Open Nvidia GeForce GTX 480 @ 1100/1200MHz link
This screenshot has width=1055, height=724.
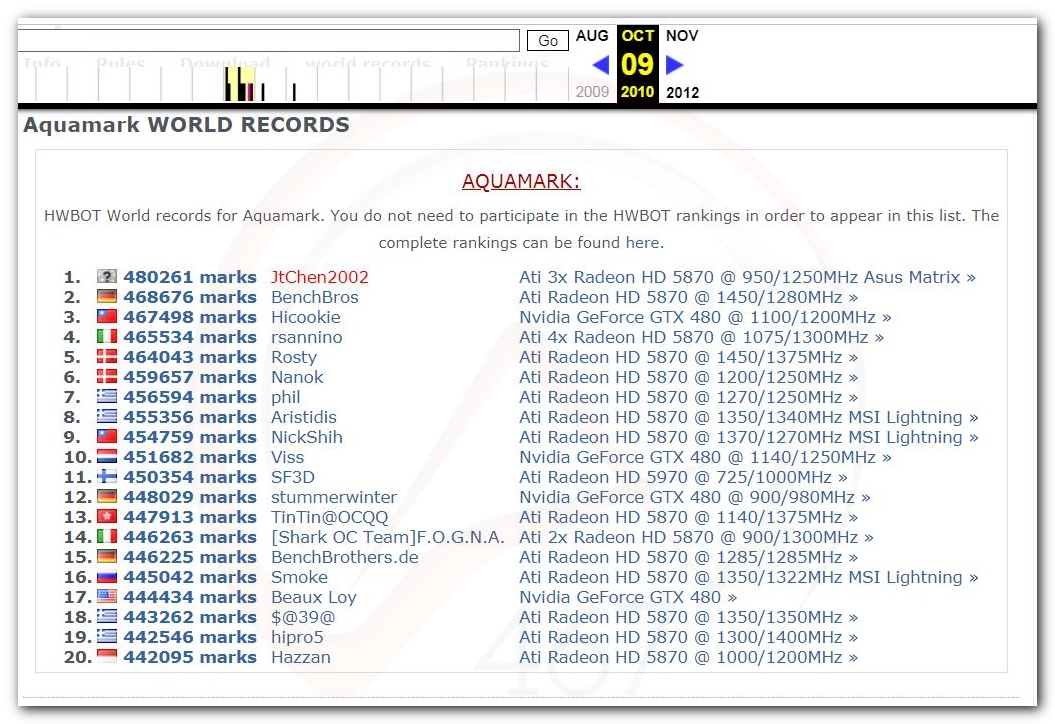click(705, 317)
